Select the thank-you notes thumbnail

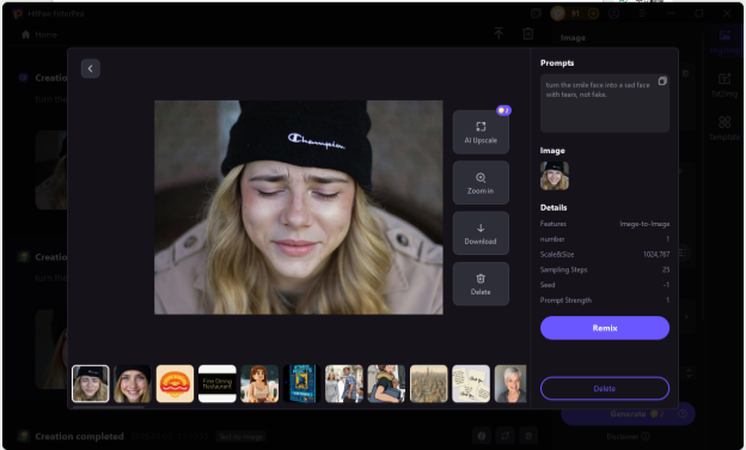(471, 384)
